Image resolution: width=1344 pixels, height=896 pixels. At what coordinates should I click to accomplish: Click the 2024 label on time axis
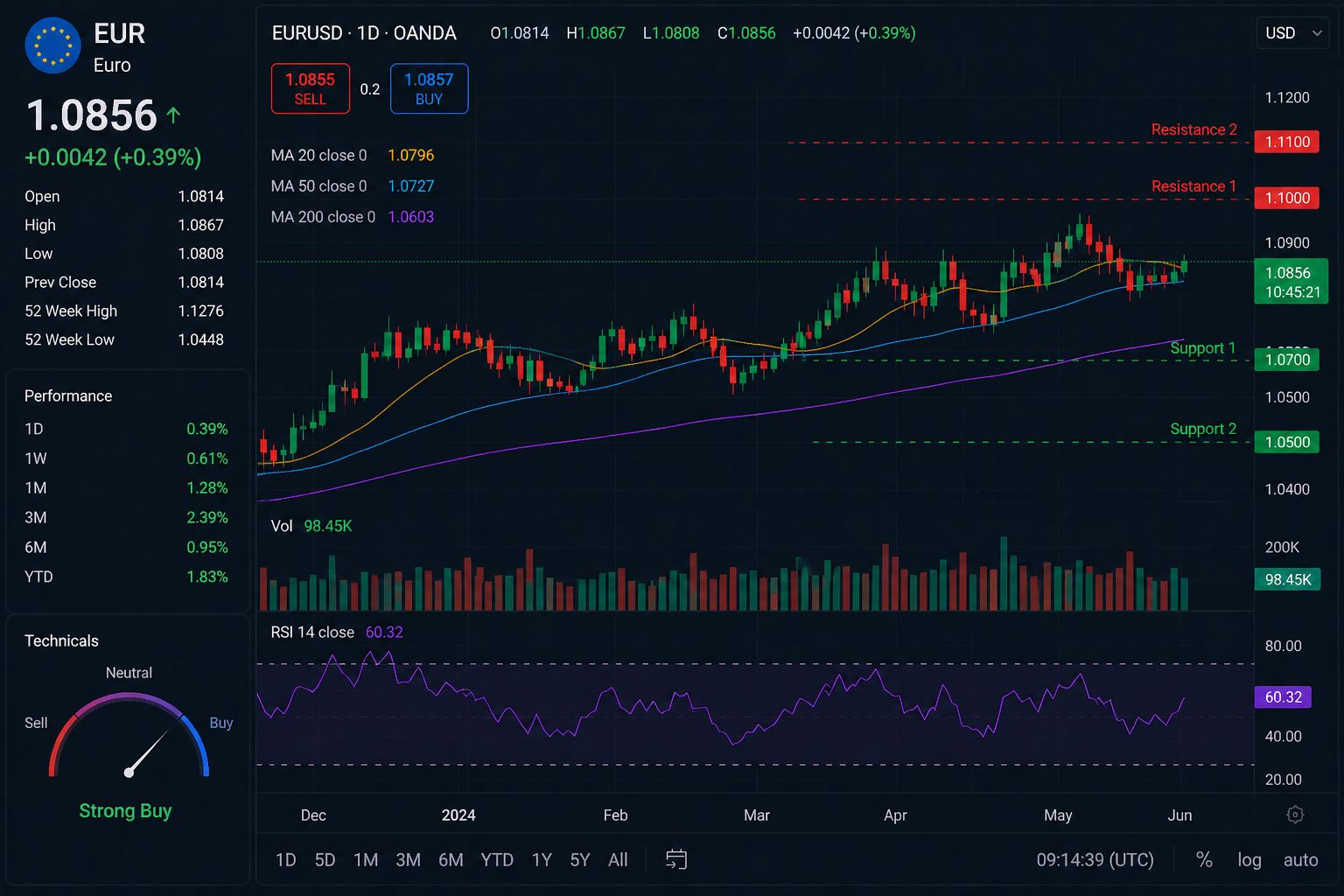pos(458,815)
